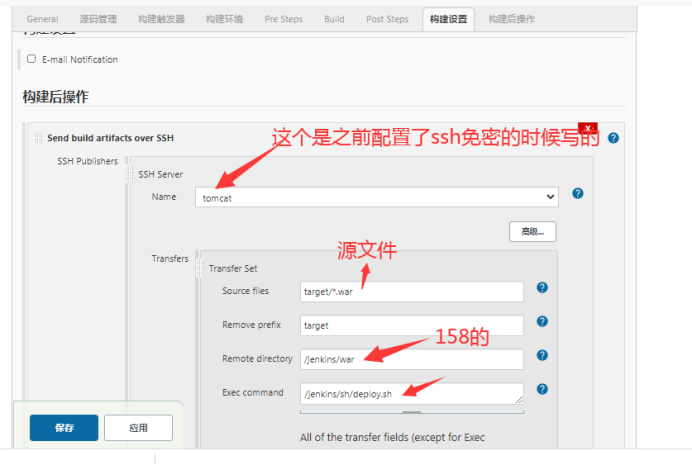This screenshot has width=692, height=466.
Task: Switch to the Build tab
Action: point(334,19)
